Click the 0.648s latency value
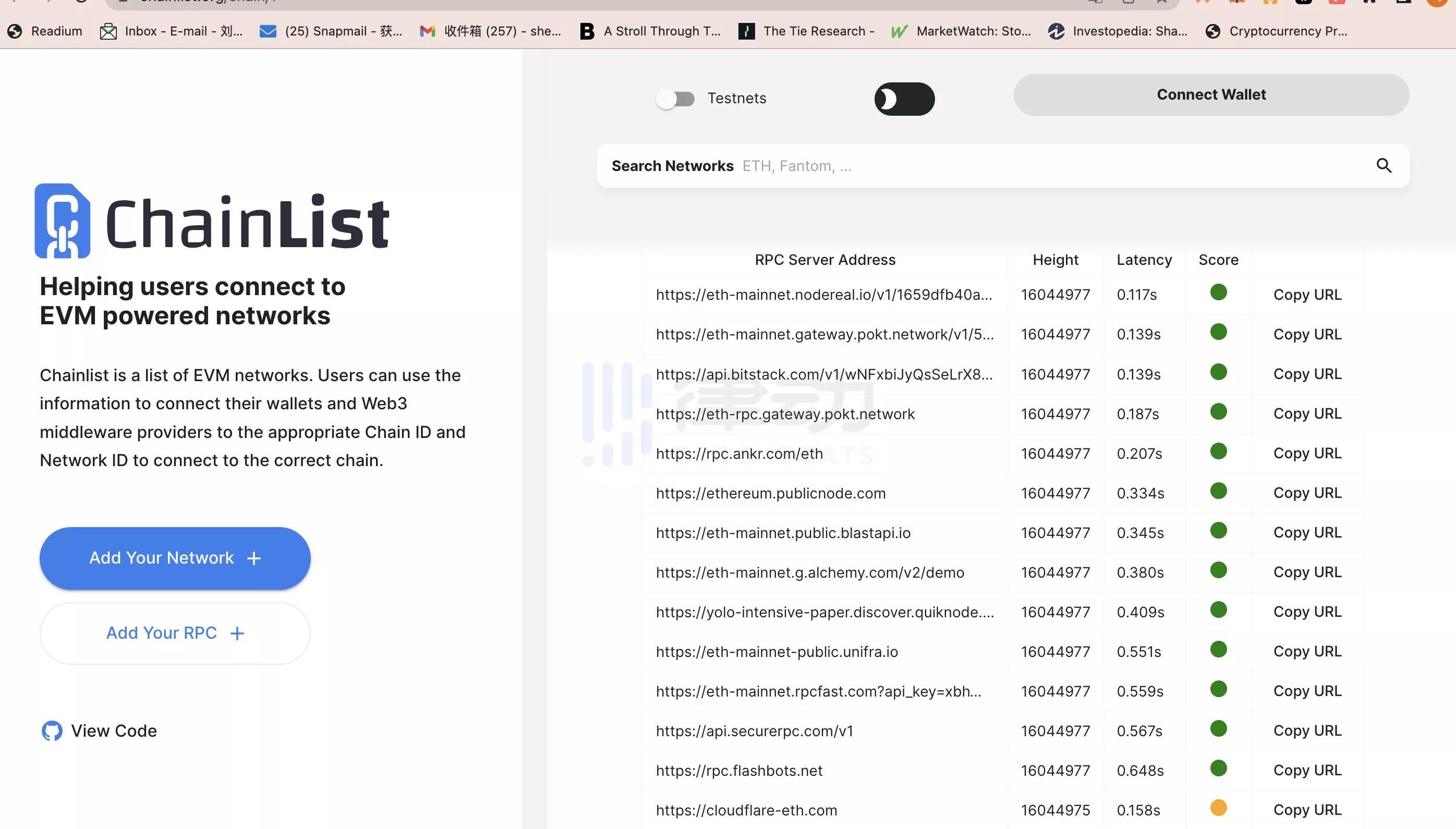Image resolution: width=1456 pixels, height=829 pixels. click(x=1140, y=771)
